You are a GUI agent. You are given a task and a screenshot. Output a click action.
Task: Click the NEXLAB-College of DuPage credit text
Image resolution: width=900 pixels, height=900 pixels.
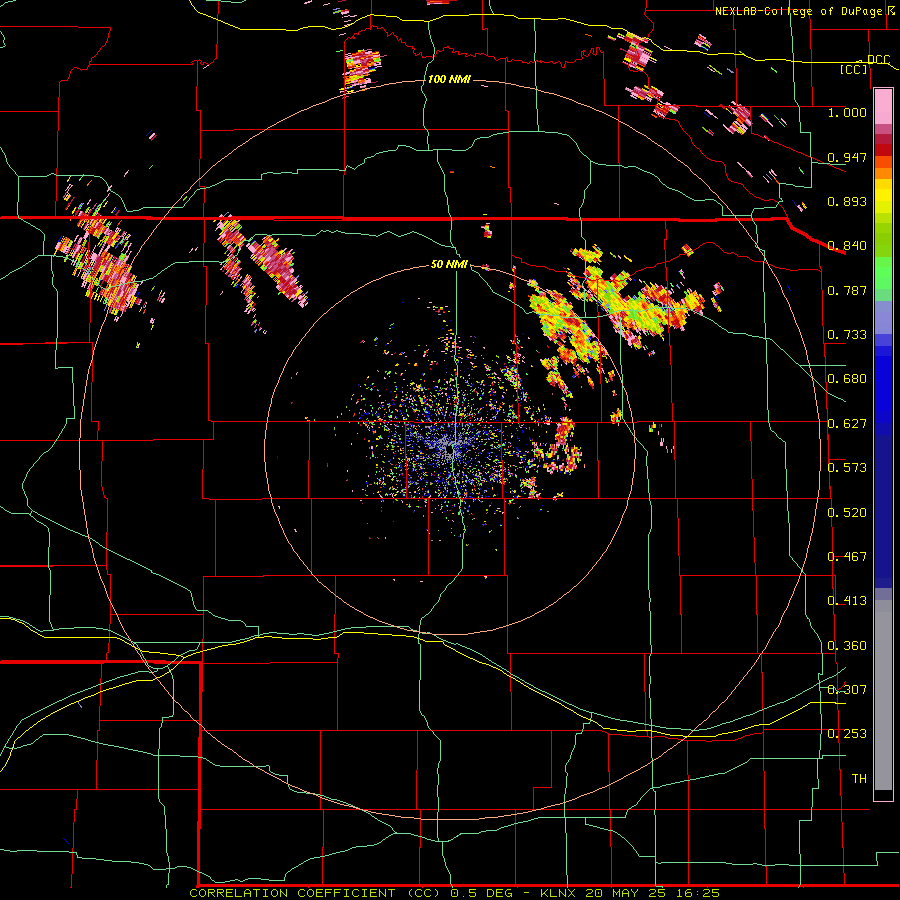point(798,11)
